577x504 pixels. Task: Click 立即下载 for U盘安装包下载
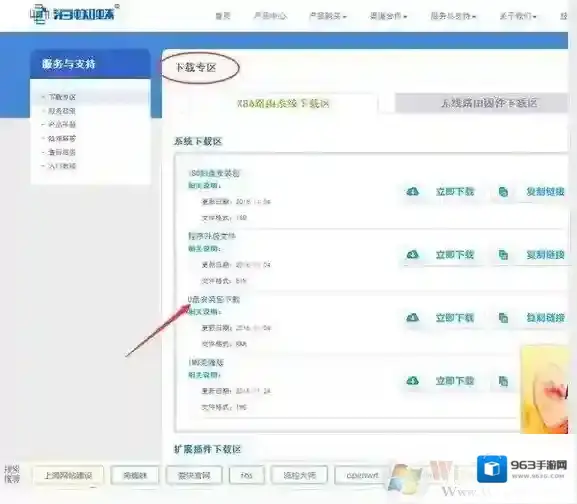tap(455, 318)
